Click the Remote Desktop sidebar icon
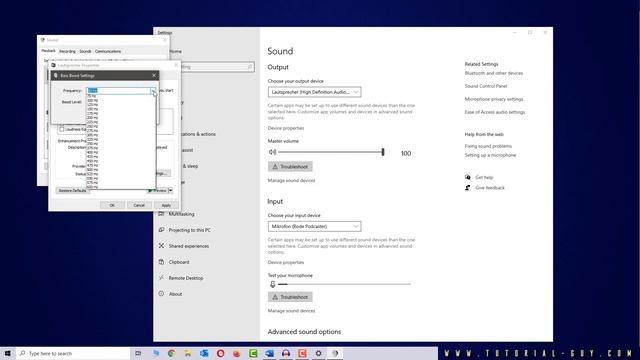640x360 pixels. pyautogui.click(x=161, y=278)
